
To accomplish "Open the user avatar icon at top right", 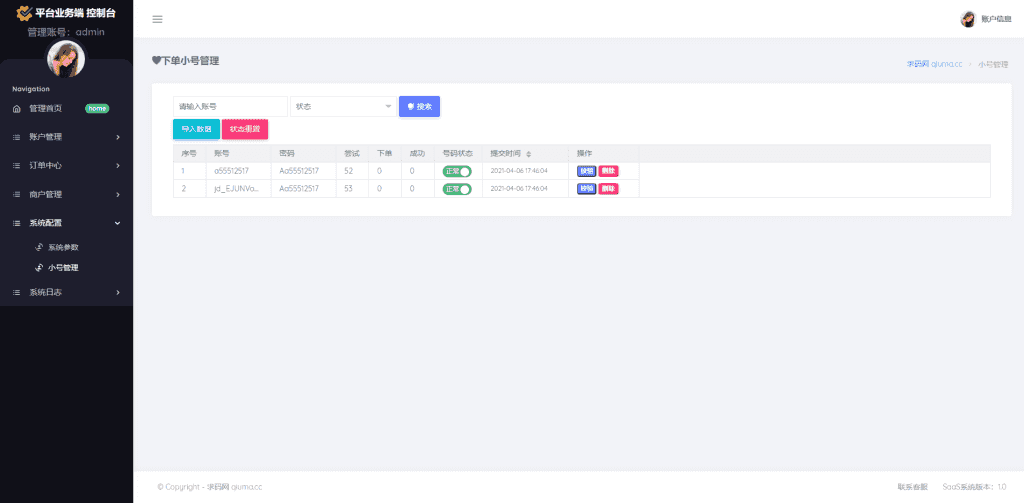I will click(967, 19).
